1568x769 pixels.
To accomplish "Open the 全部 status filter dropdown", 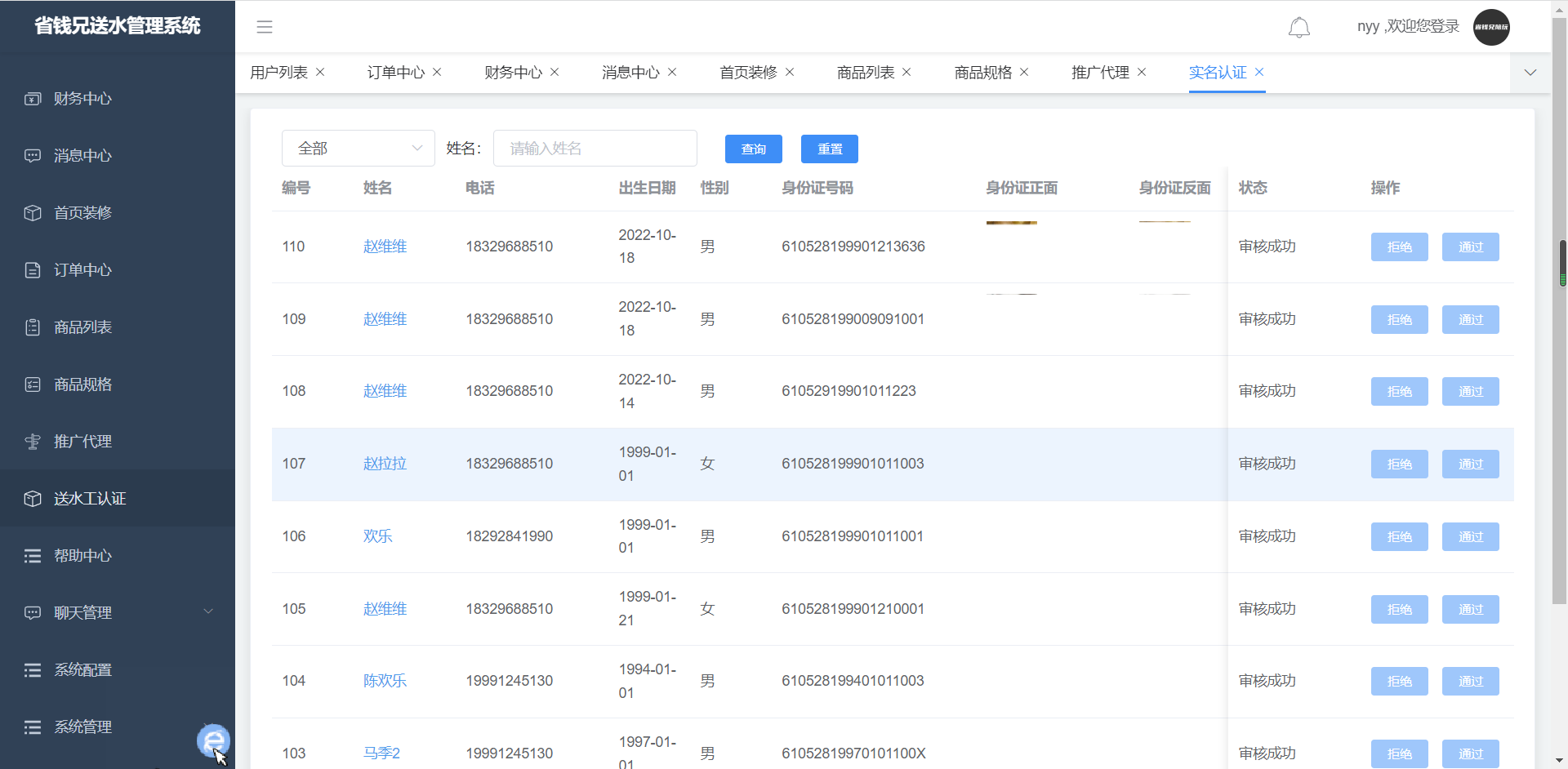I will [x=358, y=149].
